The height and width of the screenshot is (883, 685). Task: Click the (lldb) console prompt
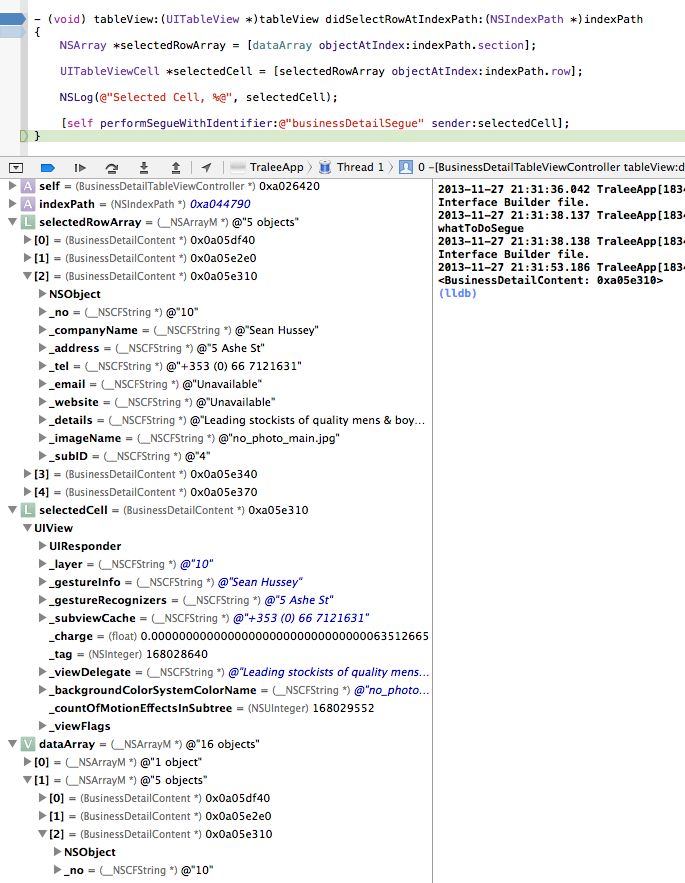click(457, 293)
